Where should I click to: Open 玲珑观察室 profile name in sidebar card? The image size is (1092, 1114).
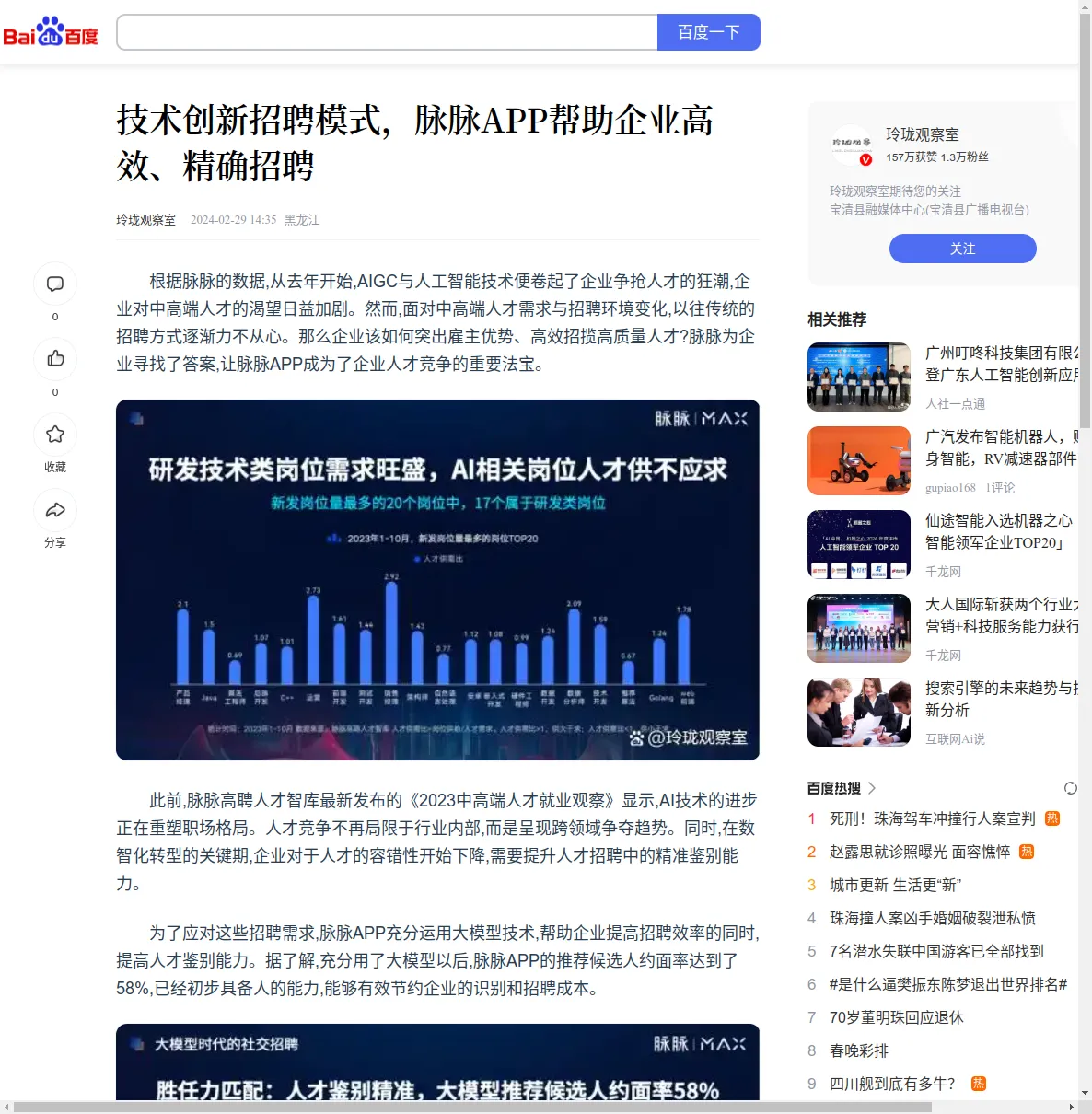(x=923, y=134)
